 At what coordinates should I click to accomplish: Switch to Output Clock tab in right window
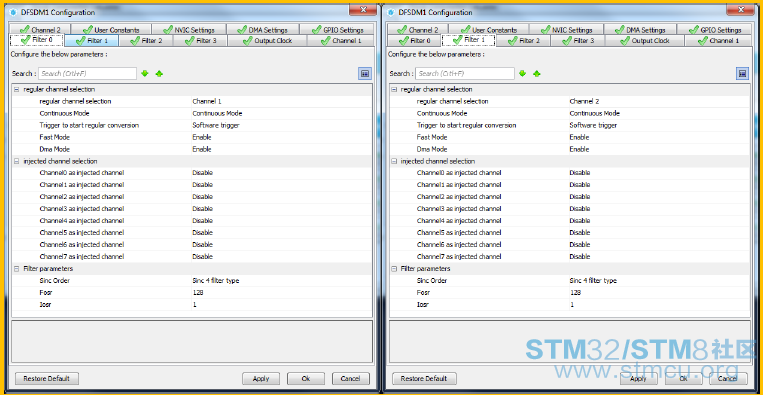tap(645, 41)
